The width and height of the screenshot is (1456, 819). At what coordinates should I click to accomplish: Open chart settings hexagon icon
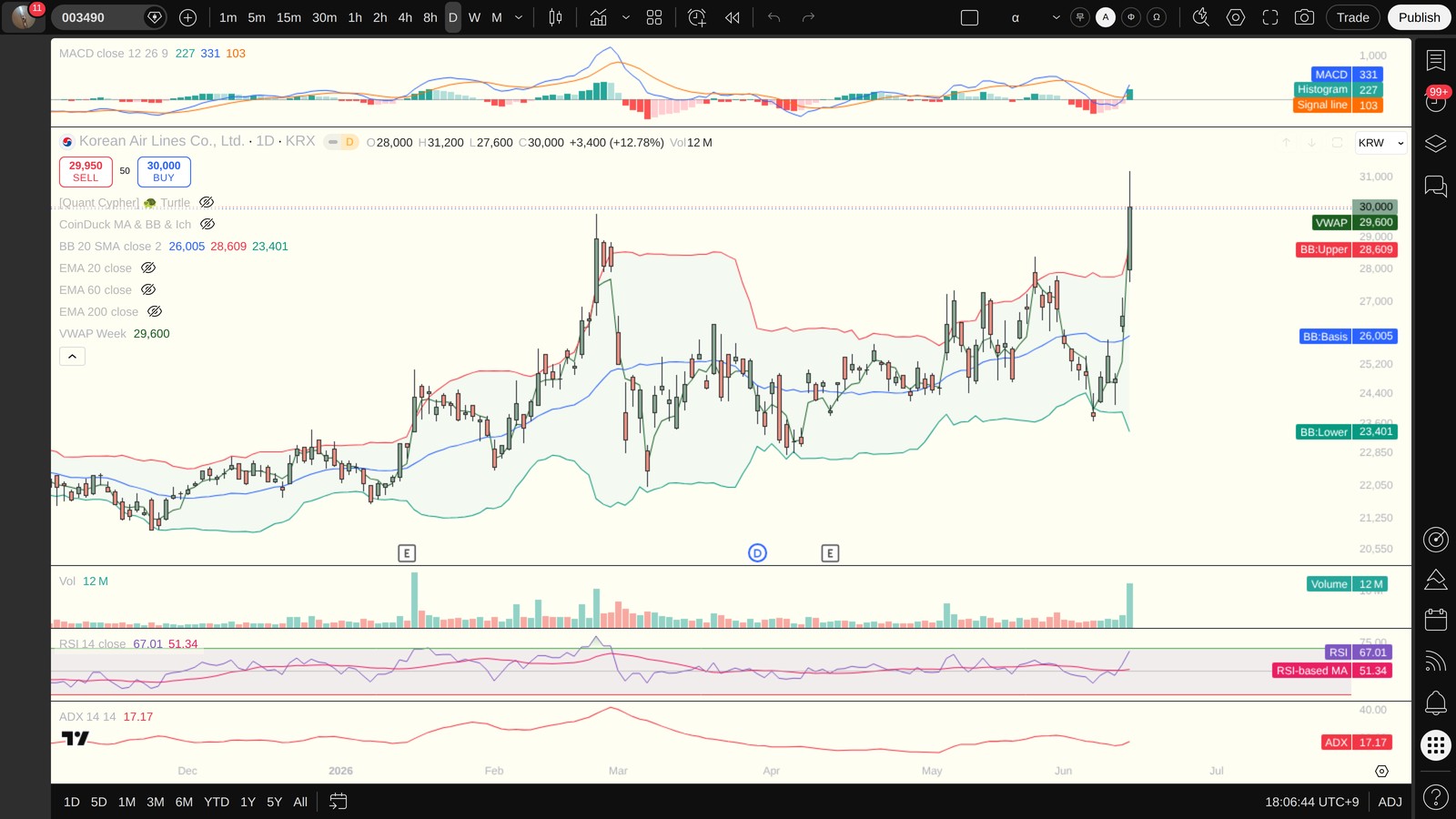(1236, 17)
